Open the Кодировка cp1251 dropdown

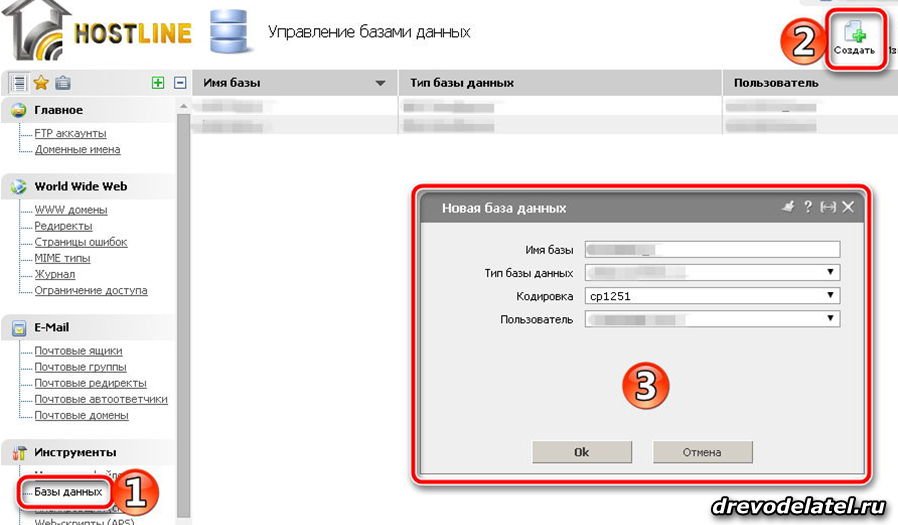tap(829, 296)
